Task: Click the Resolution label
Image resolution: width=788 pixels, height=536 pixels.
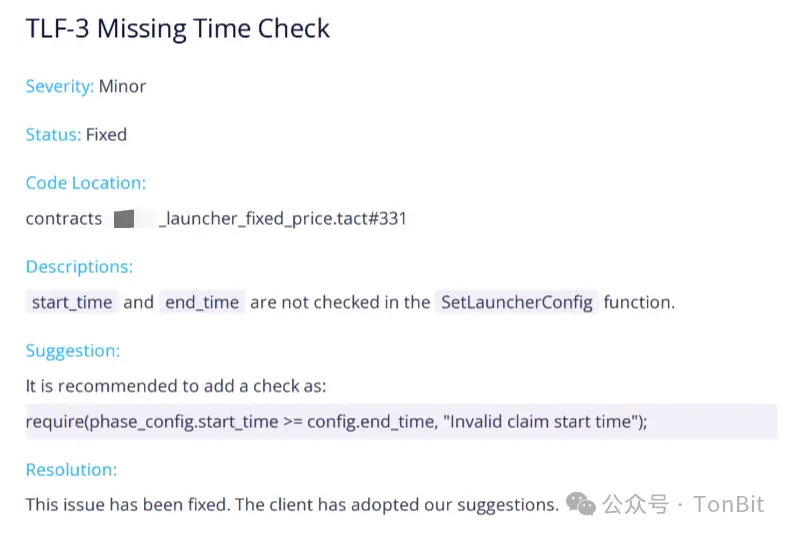Action: 71,469
